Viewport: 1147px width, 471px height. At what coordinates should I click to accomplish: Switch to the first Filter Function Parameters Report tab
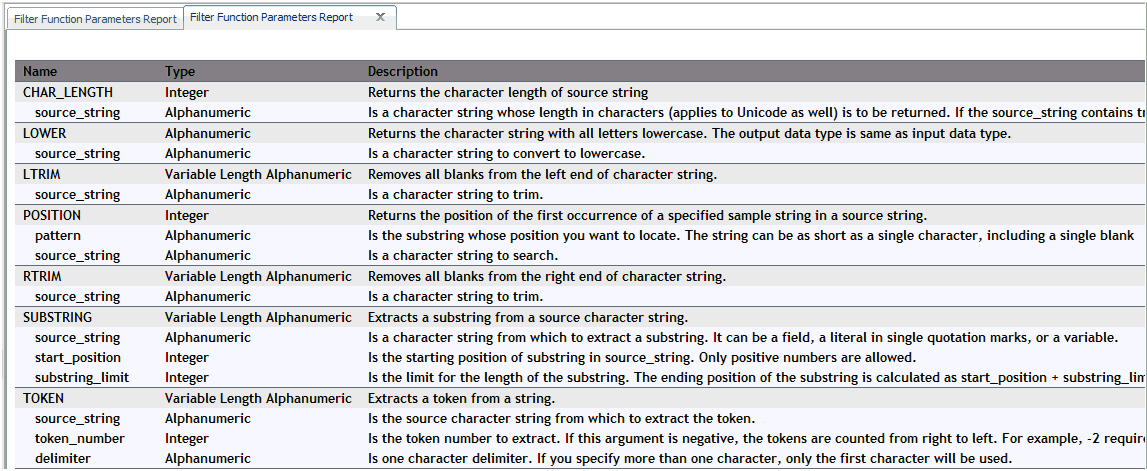[94, 19]
